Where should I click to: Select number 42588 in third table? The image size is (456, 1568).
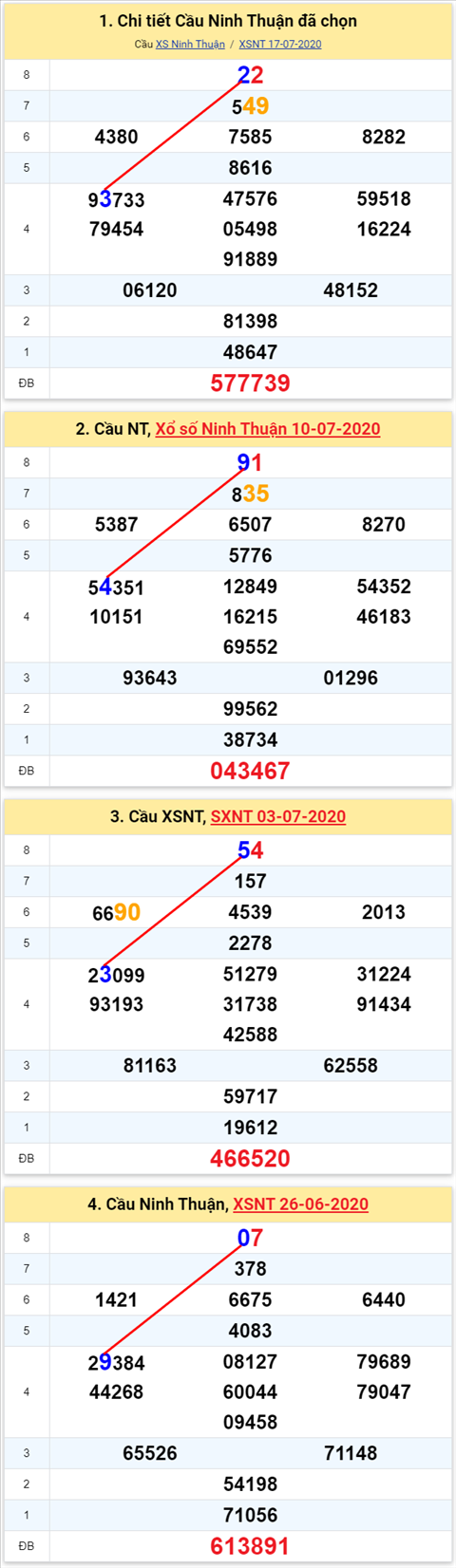tap(250, 1035)
